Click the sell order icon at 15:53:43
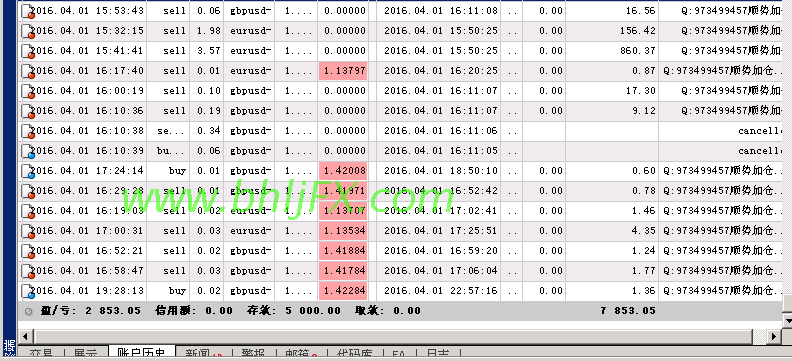792x361 pixels. (x=28, y=11)
